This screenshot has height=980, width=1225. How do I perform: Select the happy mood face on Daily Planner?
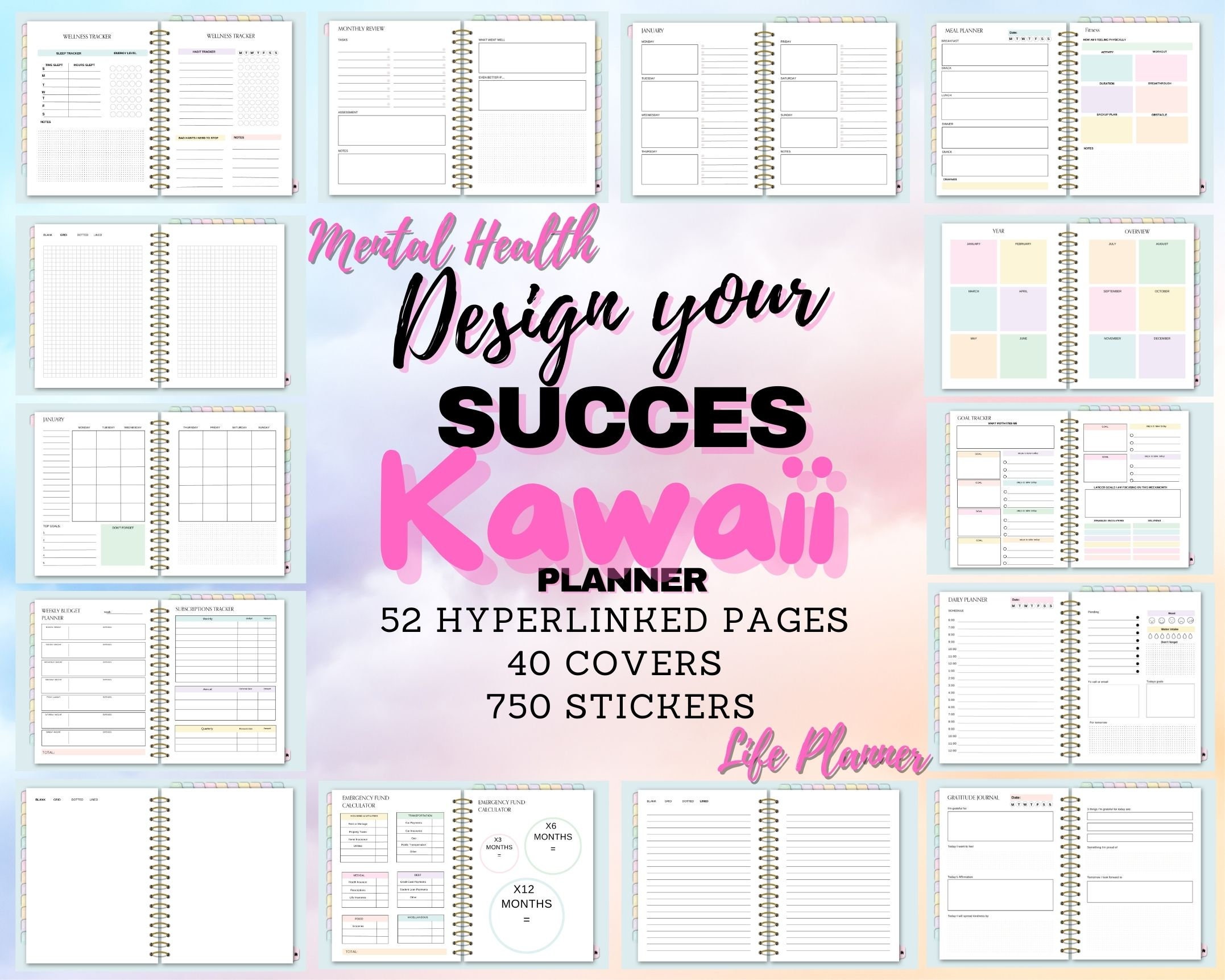click(1152, 621)
